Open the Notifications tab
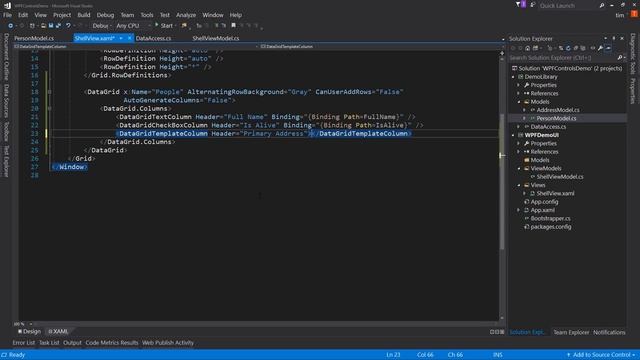The image size is (640, 360). click(609, 332)
